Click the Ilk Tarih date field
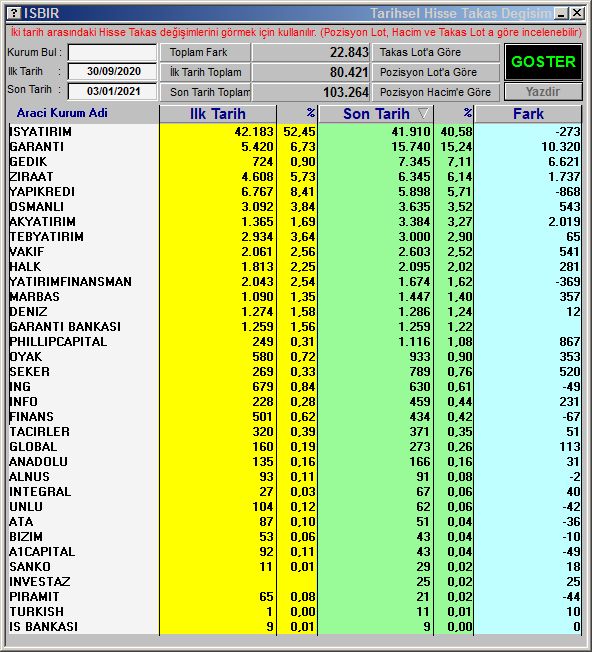Viewport: 592px width, 652px height. pos(112,72)
